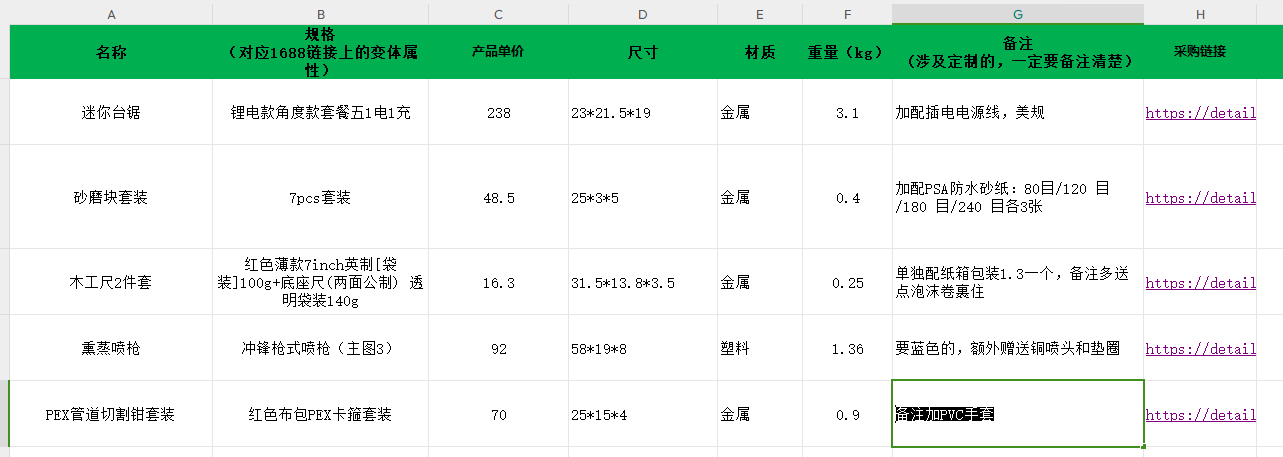Image resolution: width=1283 pixels, height=457 pixels.
Task: Open the purchase link for PEX管道切割钳套装
Action: pos(1200,414)
